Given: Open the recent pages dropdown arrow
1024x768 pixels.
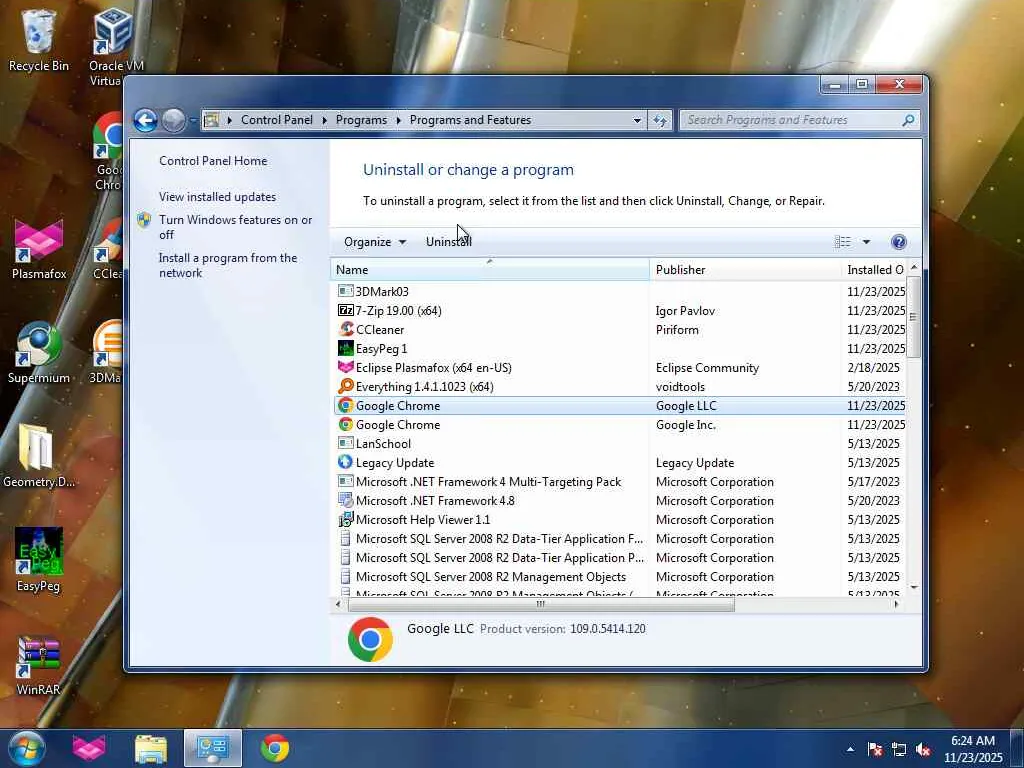Looking at the screenshot, I should click(193, 120).
